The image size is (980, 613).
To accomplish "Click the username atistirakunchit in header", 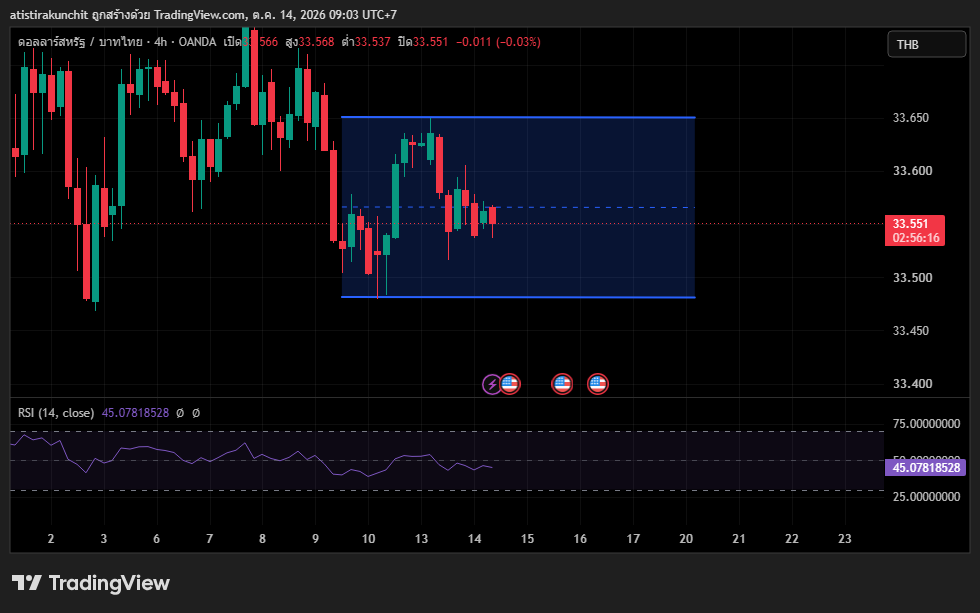I will [49, 14].
